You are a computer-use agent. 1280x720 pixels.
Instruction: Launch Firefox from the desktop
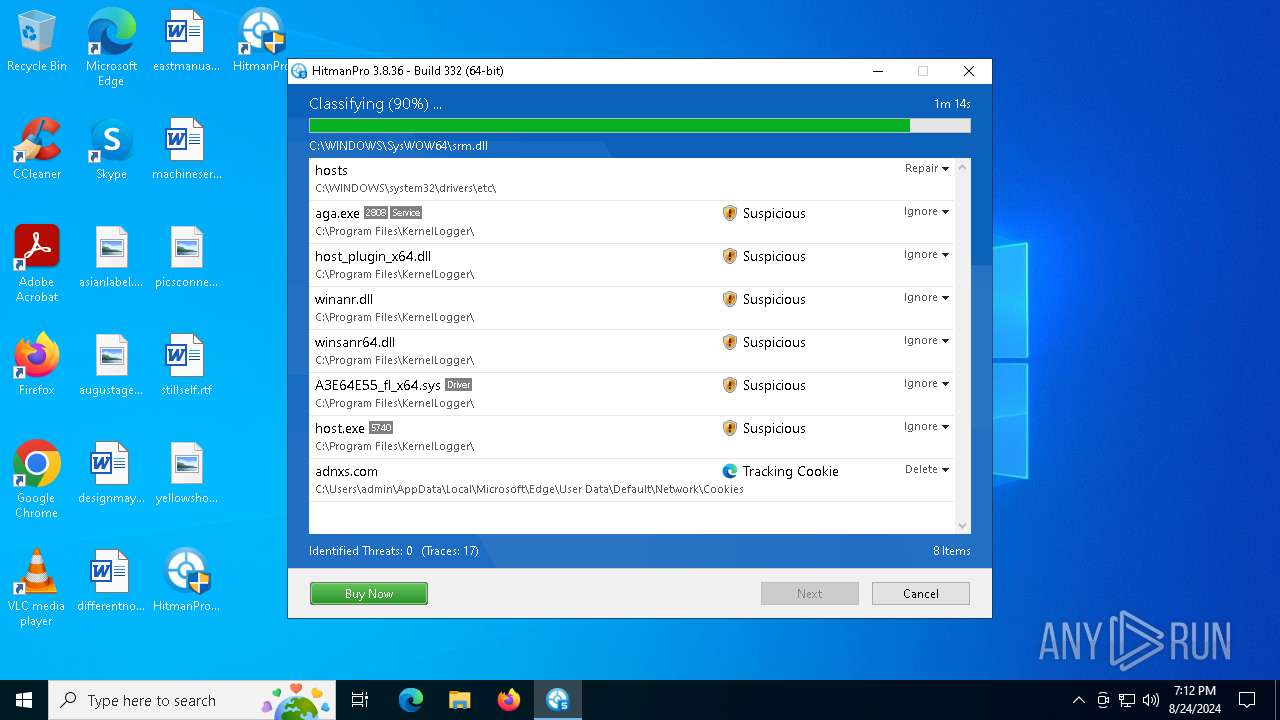click(x=37, y=366)
